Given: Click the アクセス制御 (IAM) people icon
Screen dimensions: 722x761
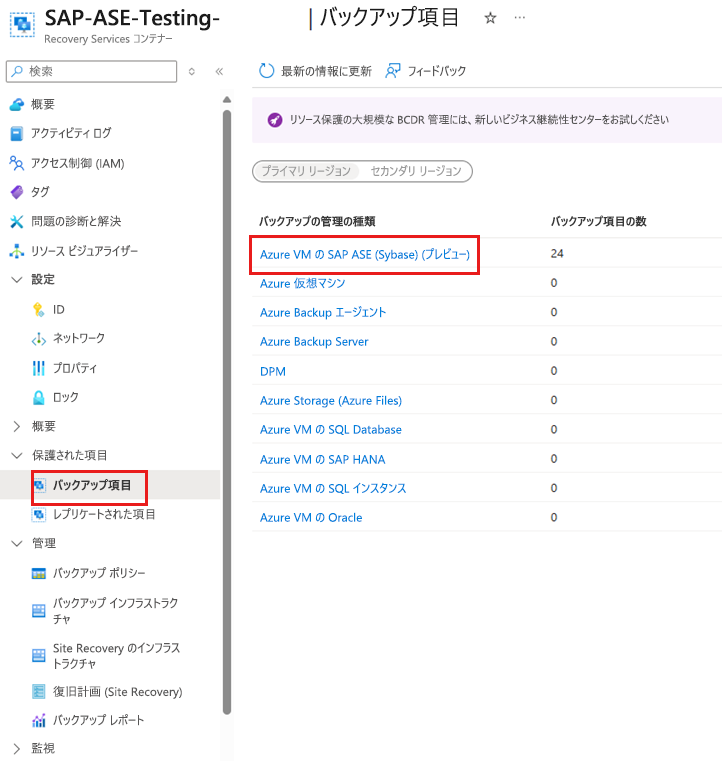Looking at the screenshot, I should pos(16,163).
